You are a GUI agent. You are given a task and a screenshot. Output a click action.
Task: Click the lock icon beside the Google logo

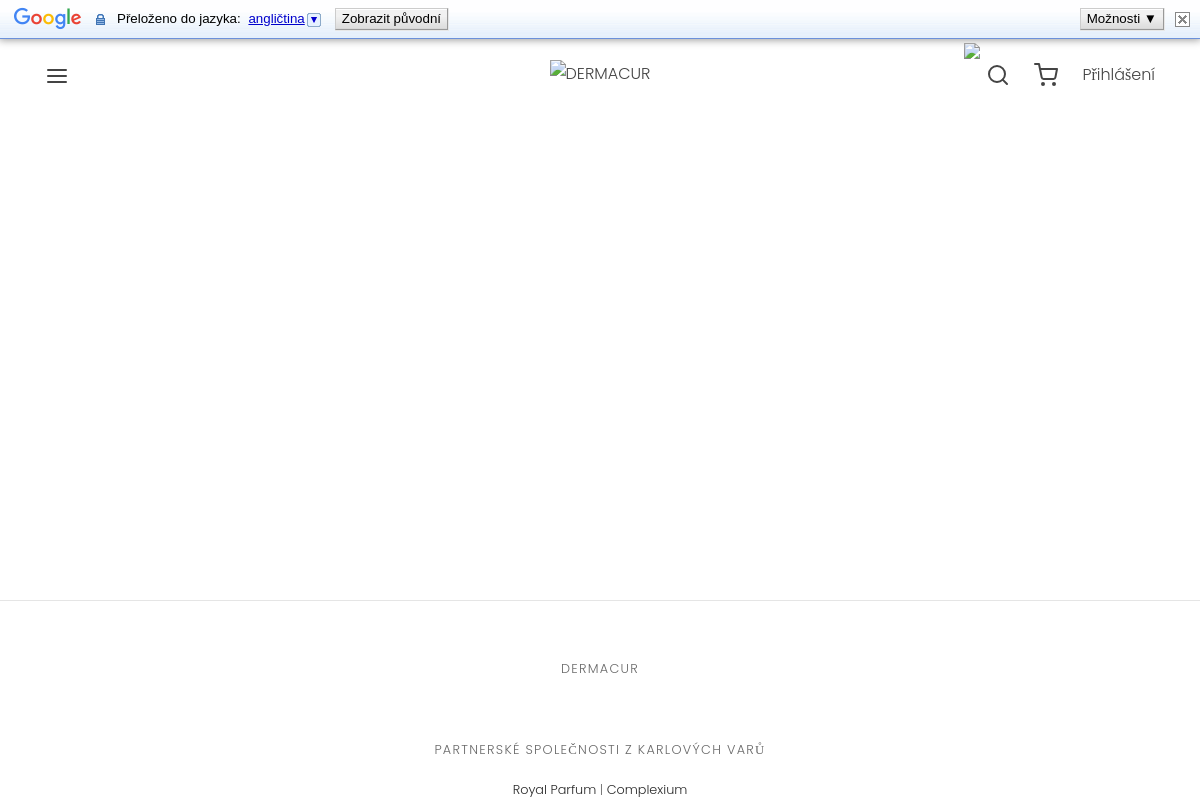100,18
